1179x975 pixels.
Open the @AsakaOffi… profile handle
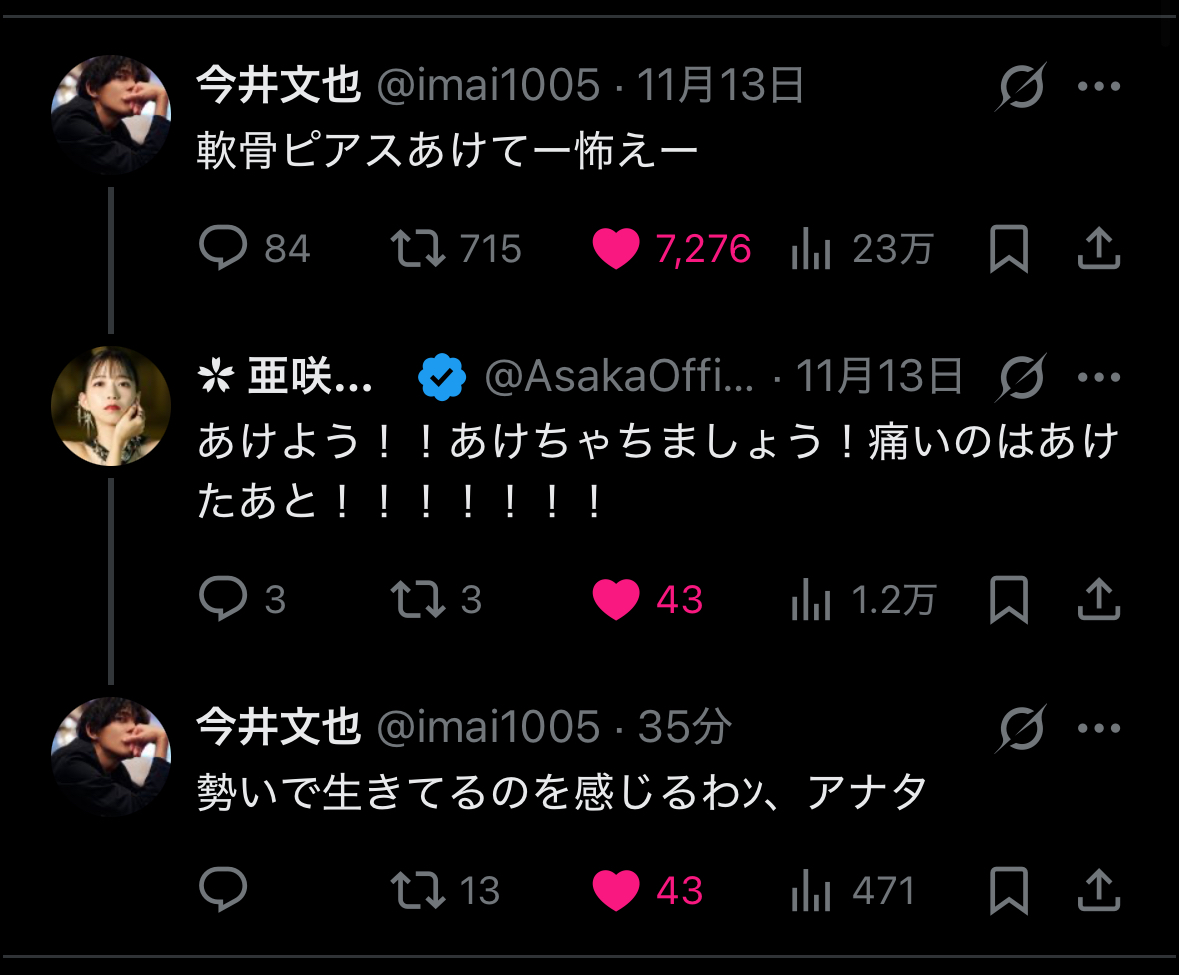coord(619,377)
